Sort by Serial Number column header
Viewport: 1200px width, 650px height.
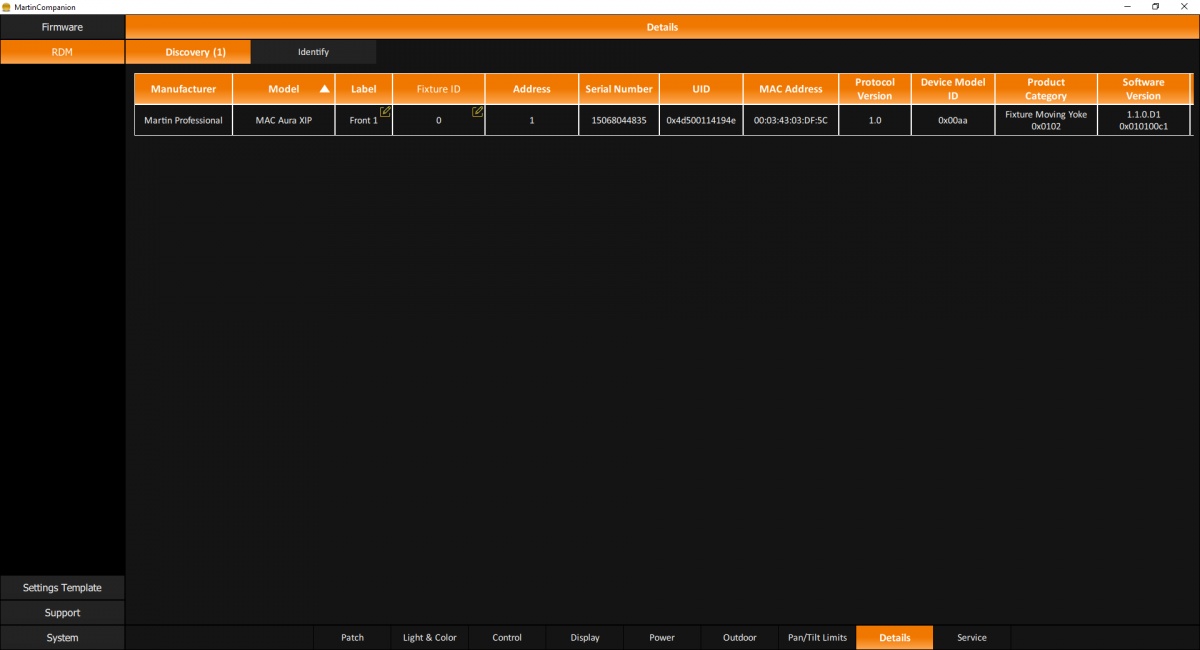[619, 89]
